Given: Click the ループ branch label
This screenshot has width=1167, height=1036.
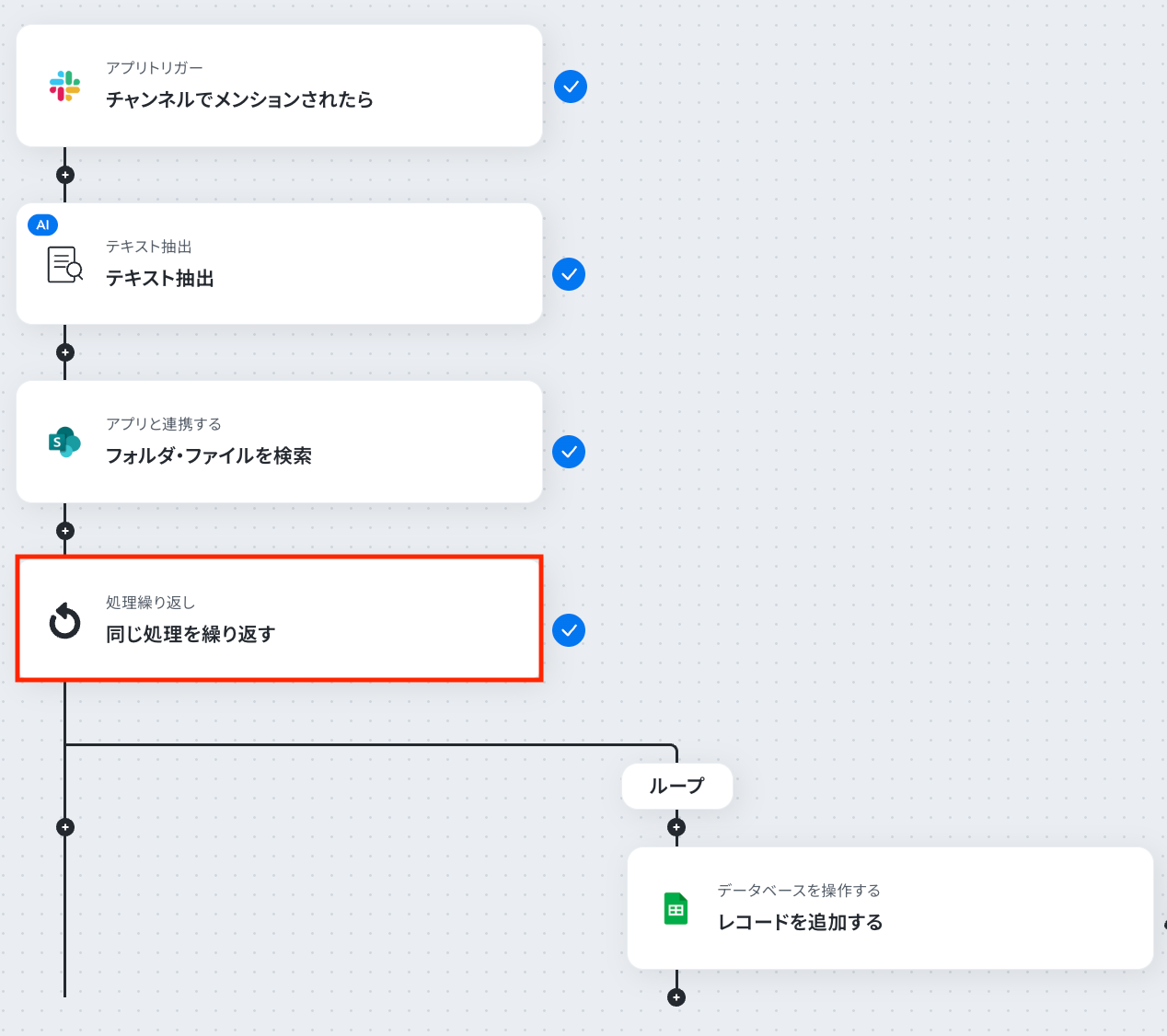Looking at the screenshot, I should (x=677, y=787).
